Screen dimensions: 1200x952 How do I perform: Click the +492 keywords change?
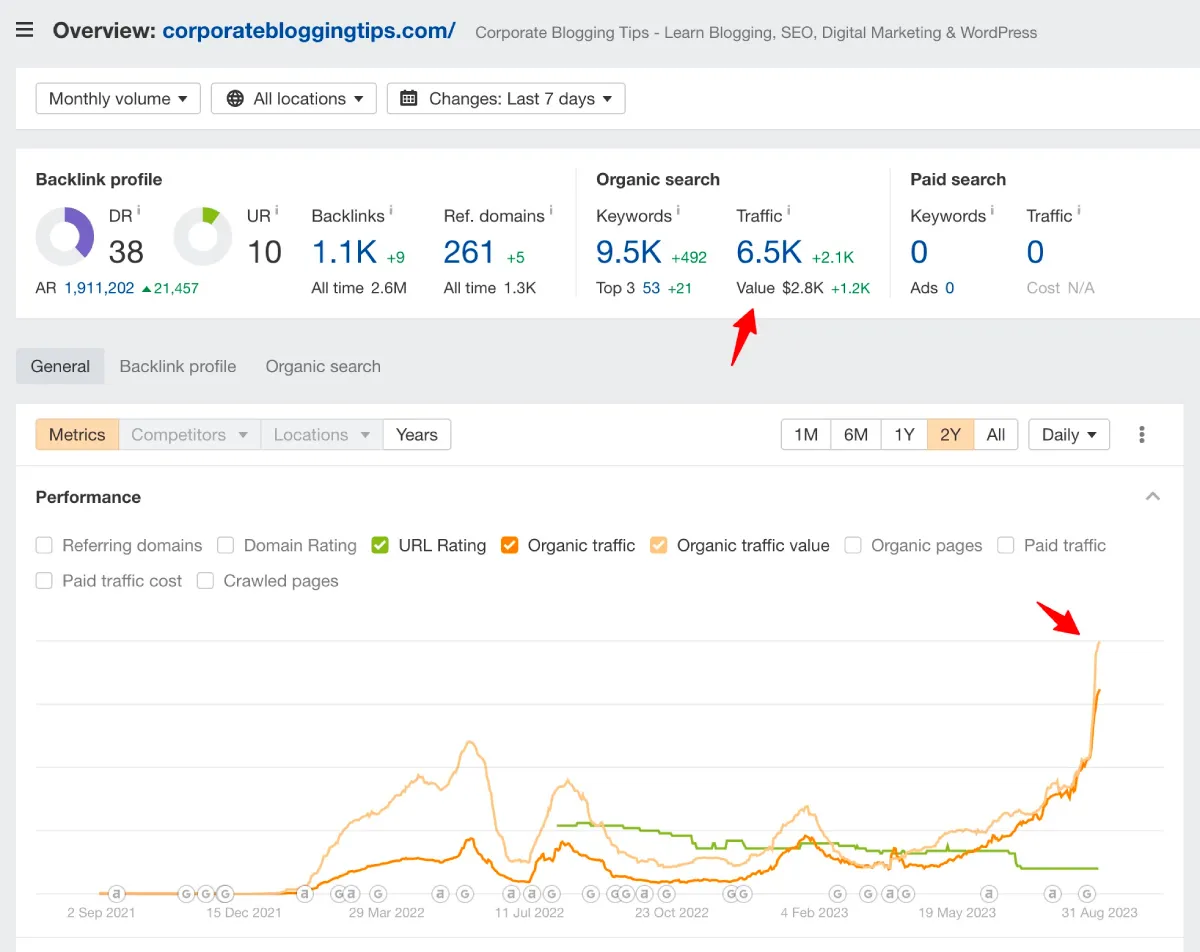[x=689, y=258]
